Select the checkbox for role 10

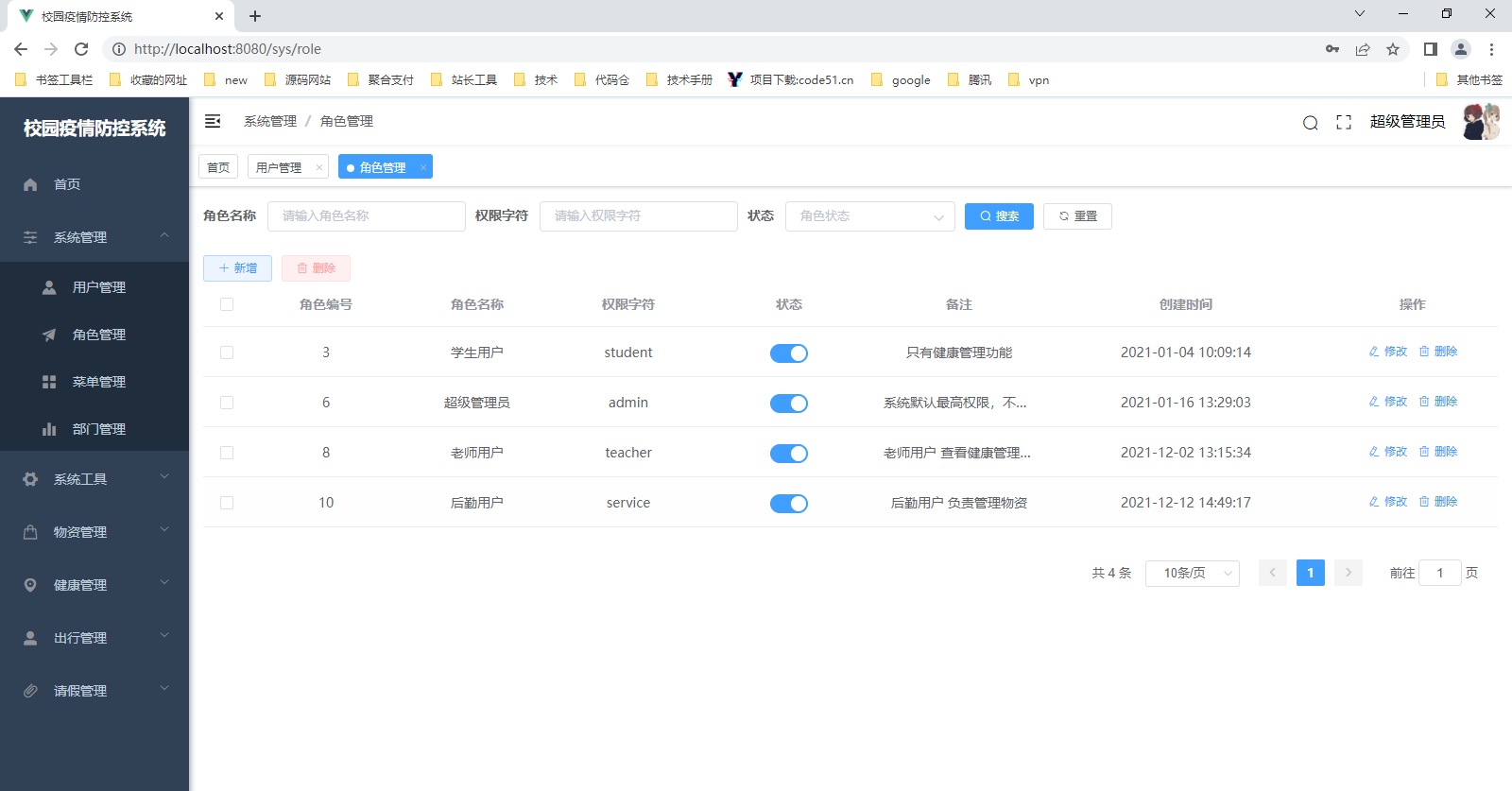coord(227,503)
